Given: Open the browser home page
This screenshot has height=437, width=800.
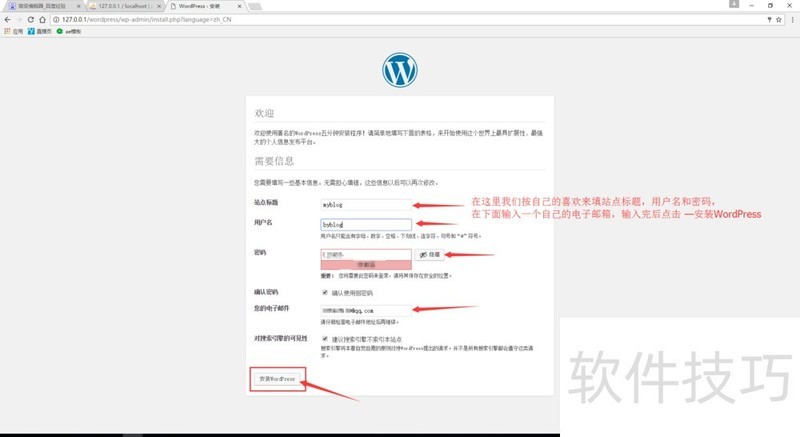Looking at the screenshot, I should [x=42, y=19].
